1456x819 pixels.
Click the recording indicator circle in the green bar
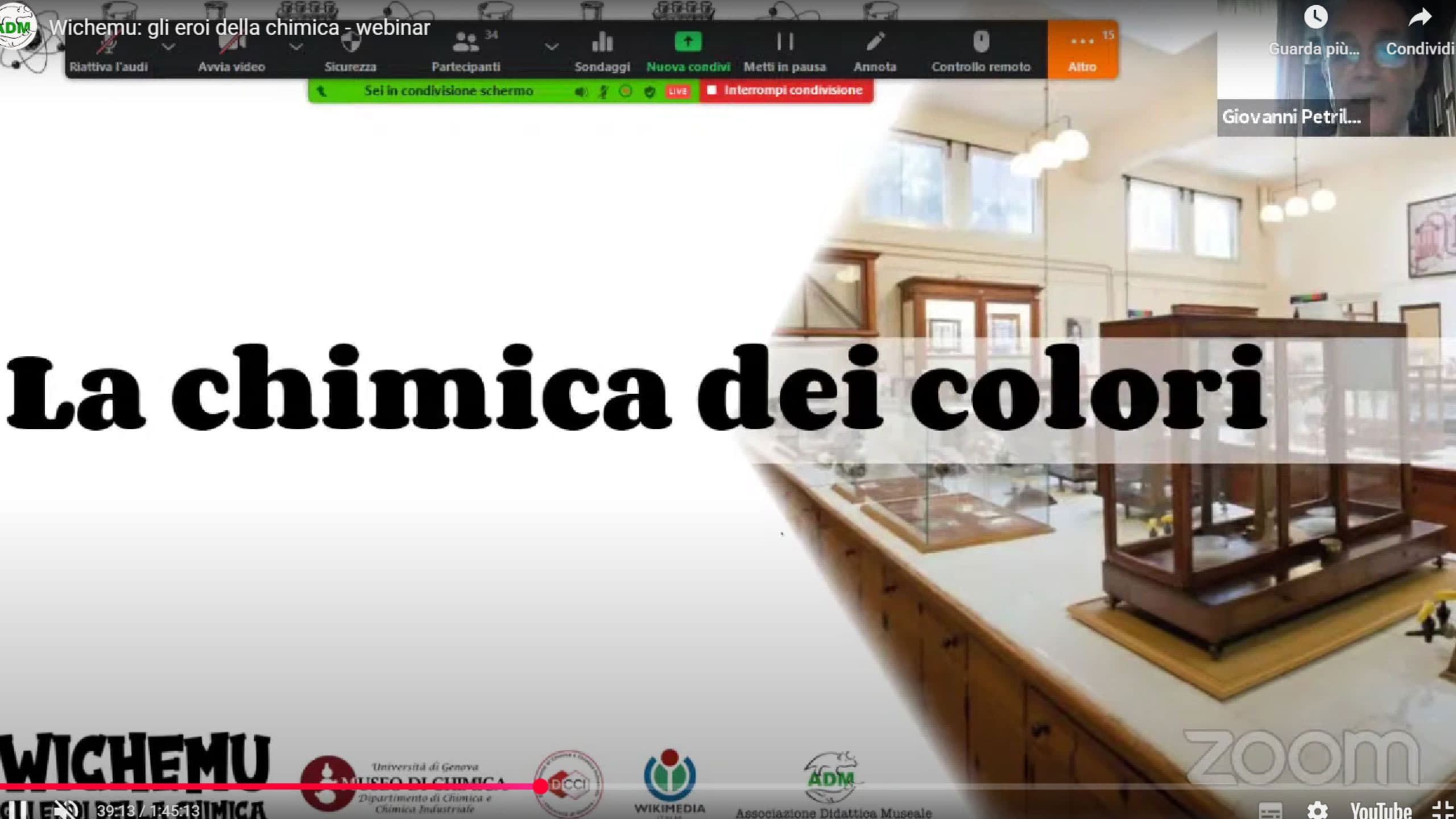pos(626,91)
